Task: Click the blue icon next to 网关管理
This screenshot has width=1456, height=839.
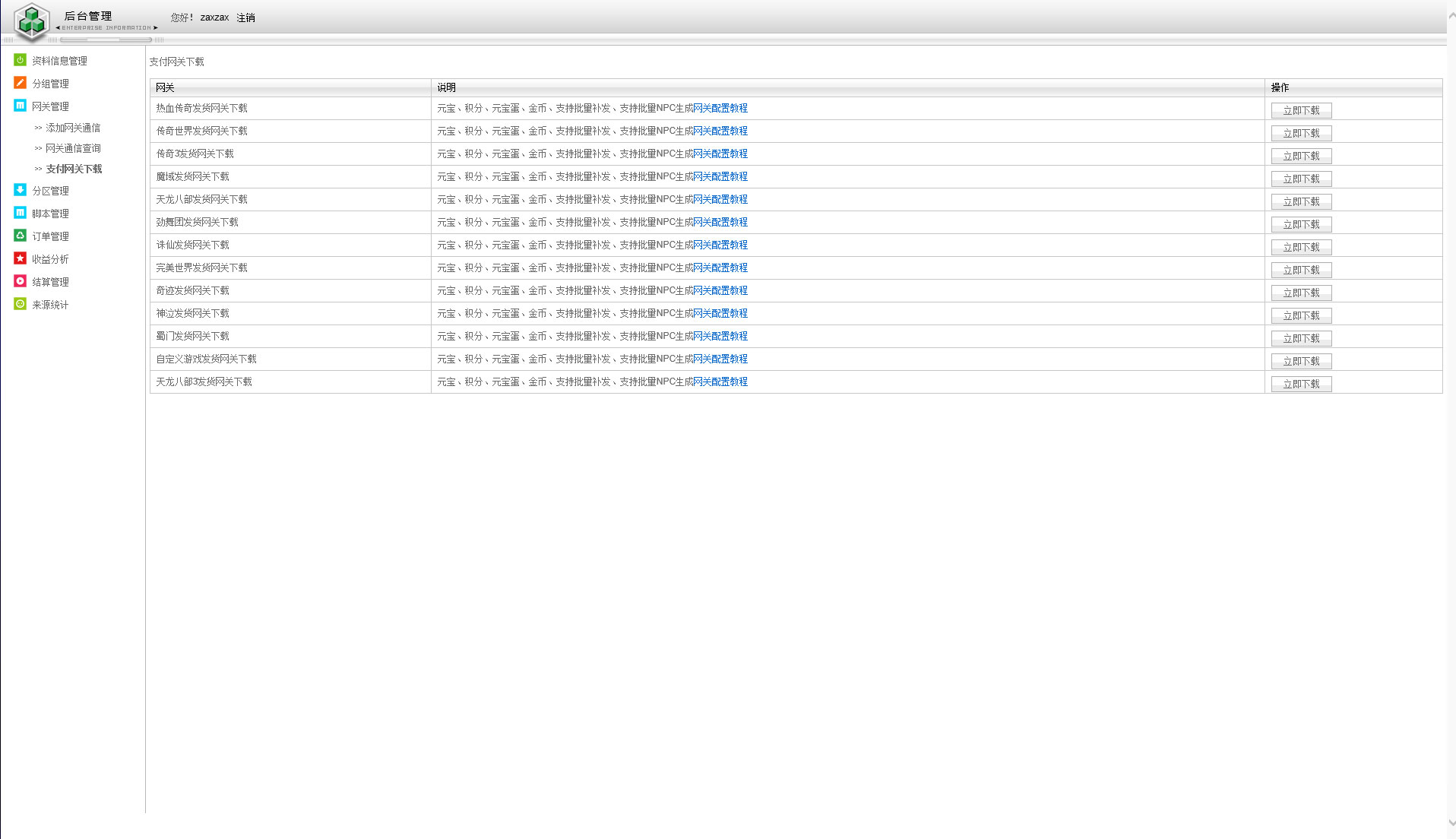Action: pyautogui.click(x=20, y=106)
